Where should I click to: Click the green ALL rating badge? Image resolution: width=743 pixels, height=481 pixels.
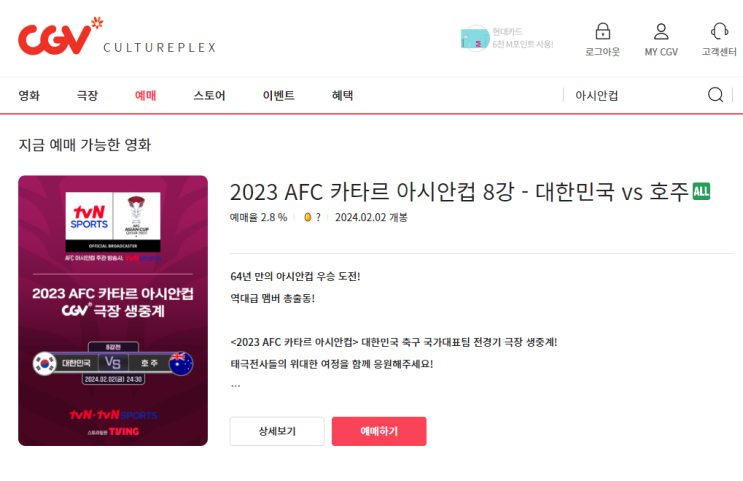(701, 191)
